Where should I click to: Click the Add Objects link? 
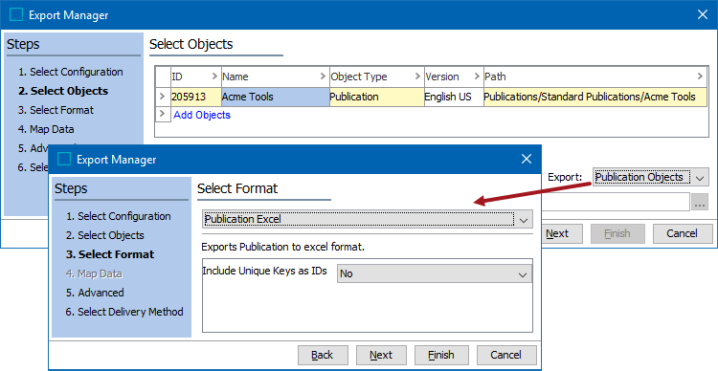[x=202, y=115]
